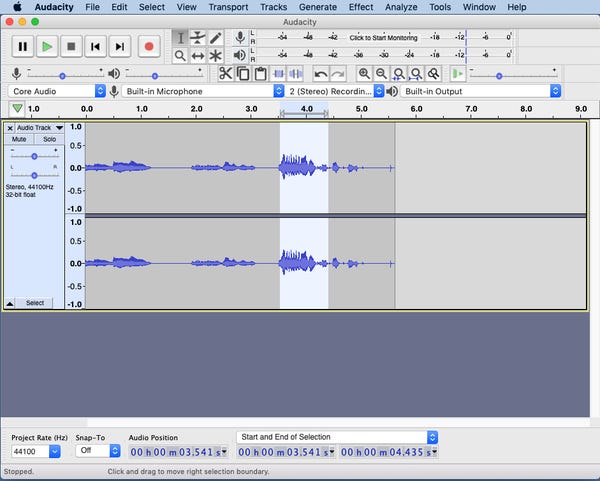Click the 5.0 mark on timeline ruler
This screenshot has height=481, width=600.
361,109
